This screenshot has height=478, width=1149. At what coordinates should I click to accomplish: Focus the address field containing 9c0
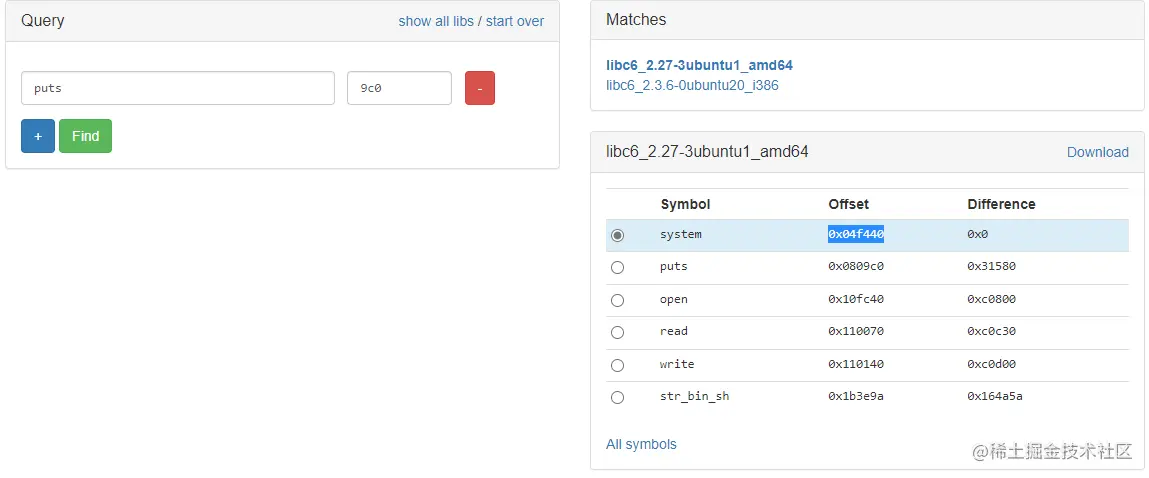pyautogui.click(x=399, y=88)
